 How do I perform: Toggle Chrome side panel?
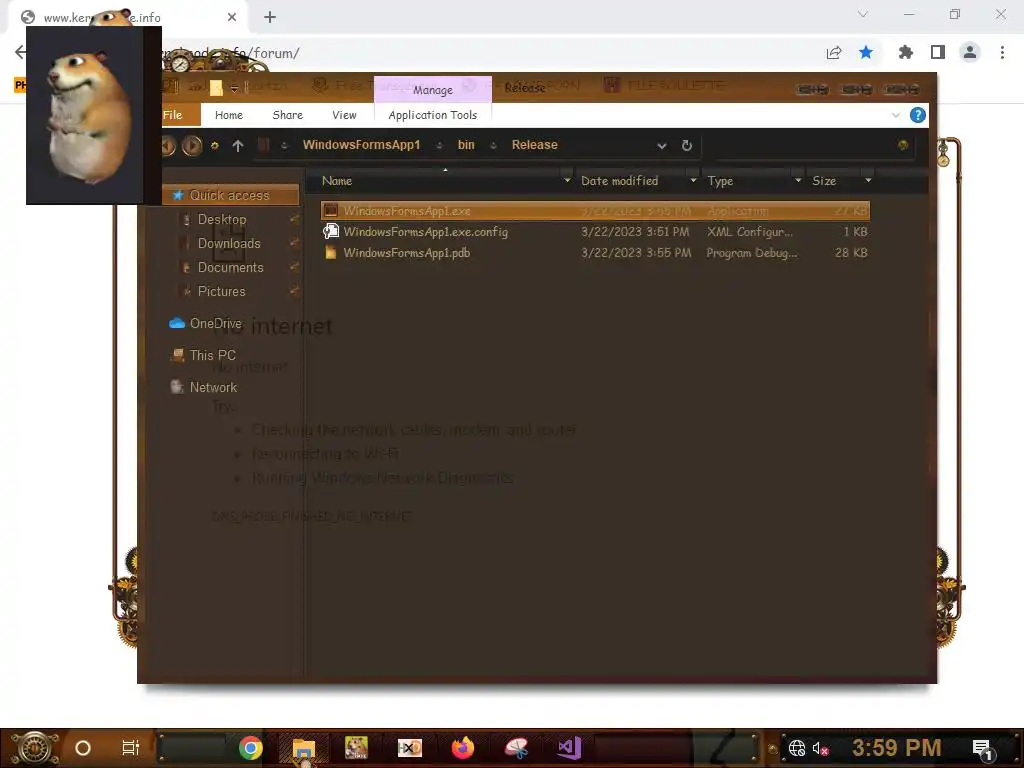click(x=938, y=52)
